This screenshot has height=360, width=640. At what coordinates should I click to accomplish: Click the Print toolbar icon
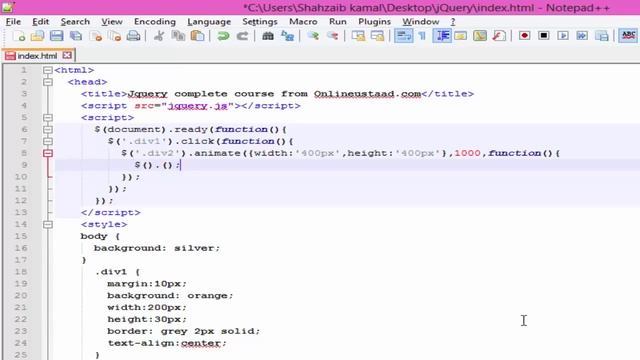point(133,36)
